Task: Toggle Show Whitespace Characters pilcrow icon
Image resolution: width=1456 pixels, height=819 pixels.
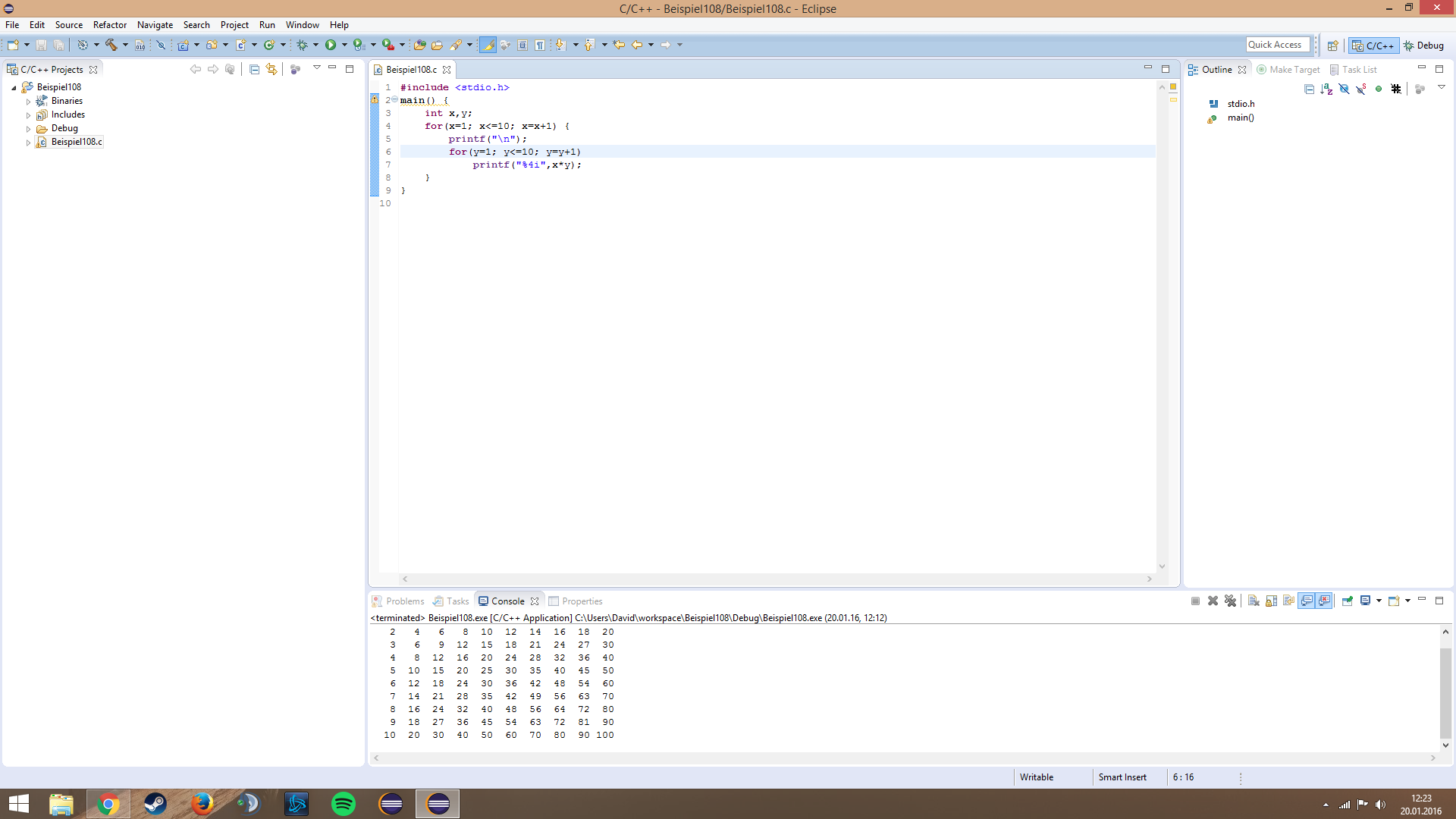Action: click(x=540, y=45)
